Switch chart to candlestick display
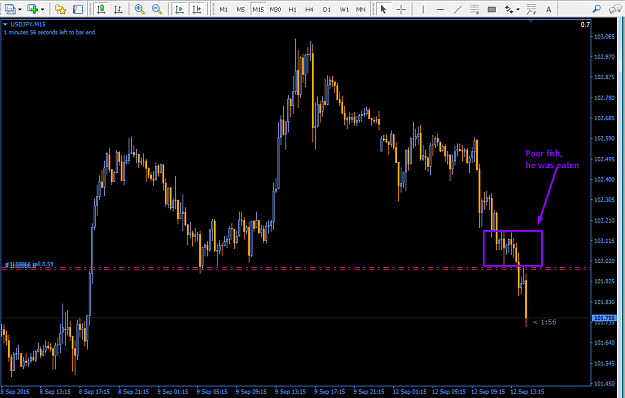Viewport: 625px width, 398px height. (x=101, y=9)
